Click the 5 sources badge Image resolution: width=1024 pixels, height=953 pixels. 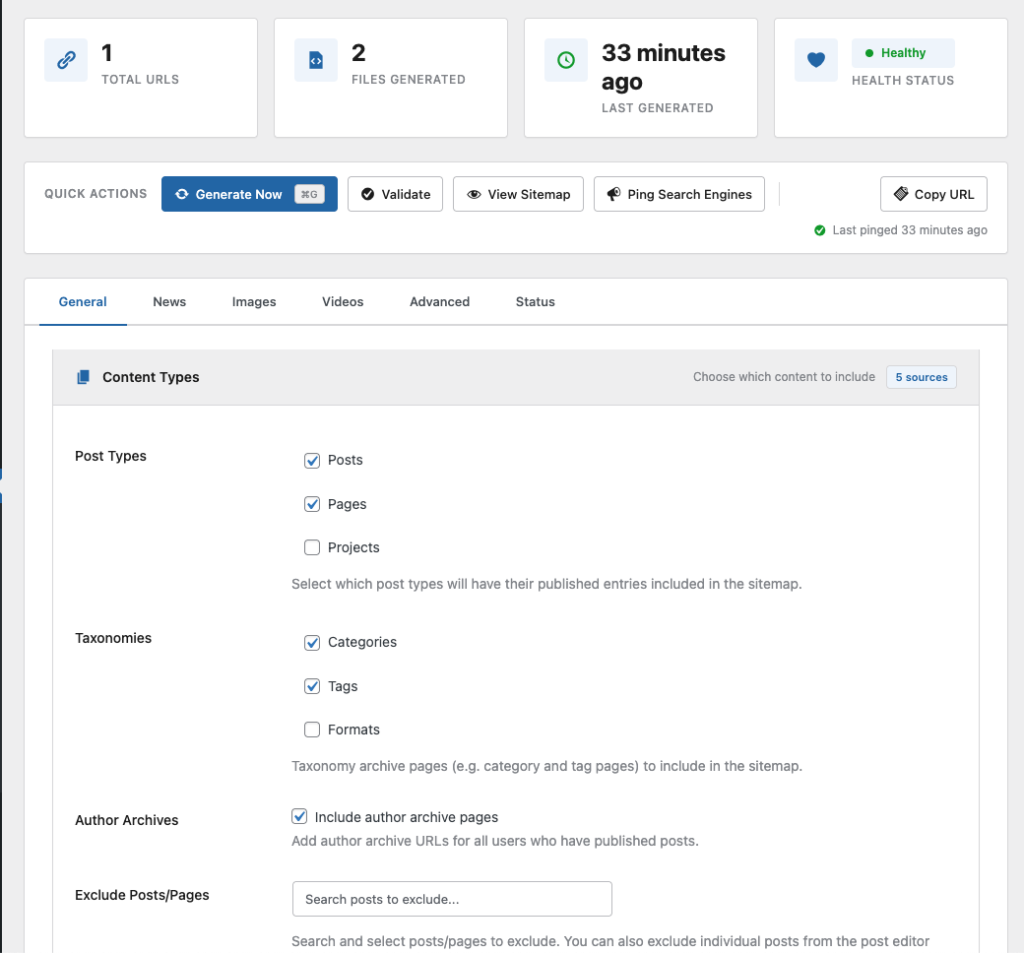921,377
